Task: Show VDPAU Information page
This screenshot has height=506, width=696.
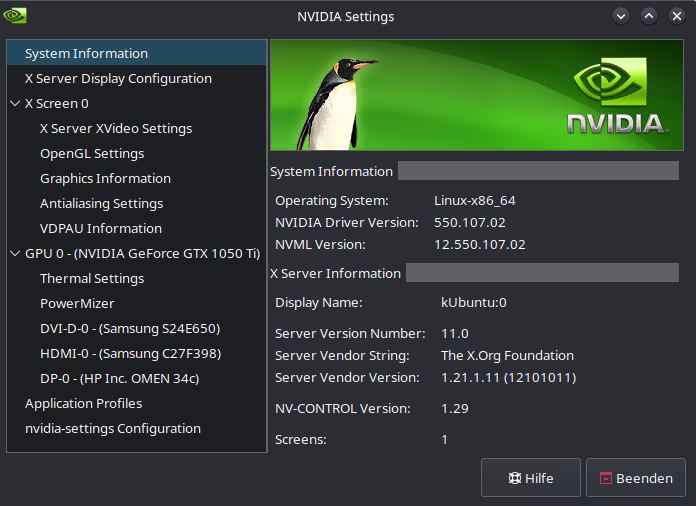Action: [137, 229]
